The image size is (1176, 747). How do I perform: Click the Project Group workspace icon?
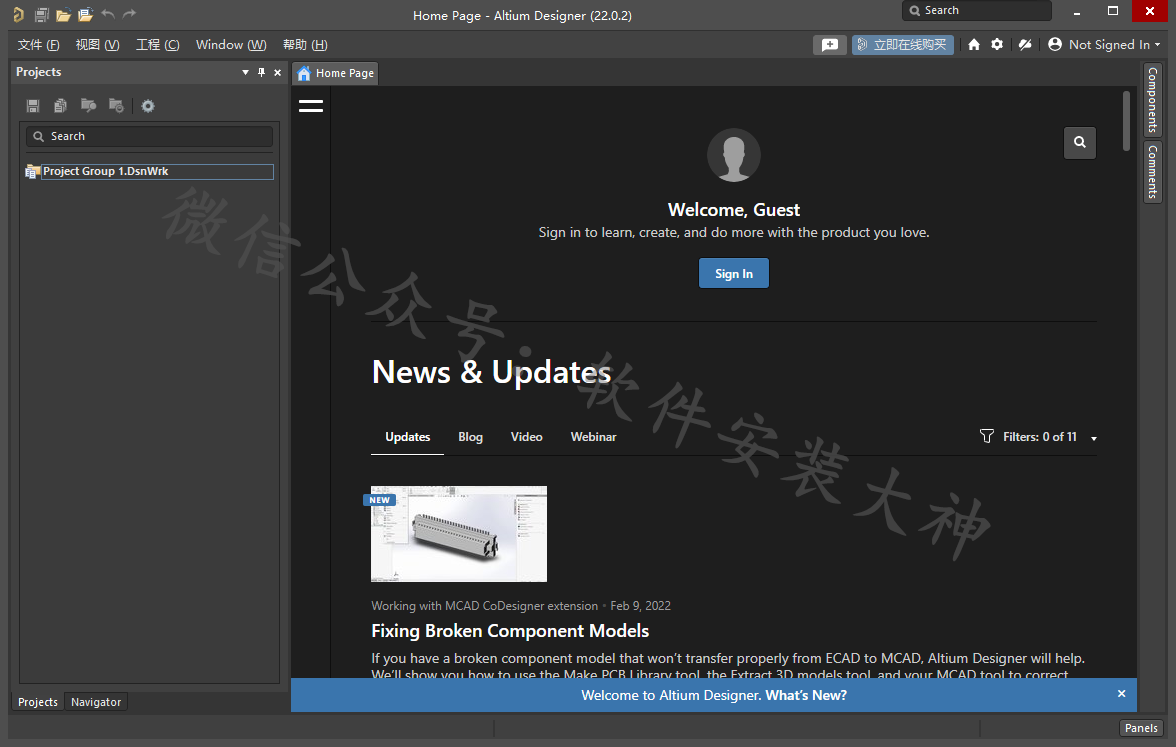(32, 172)
